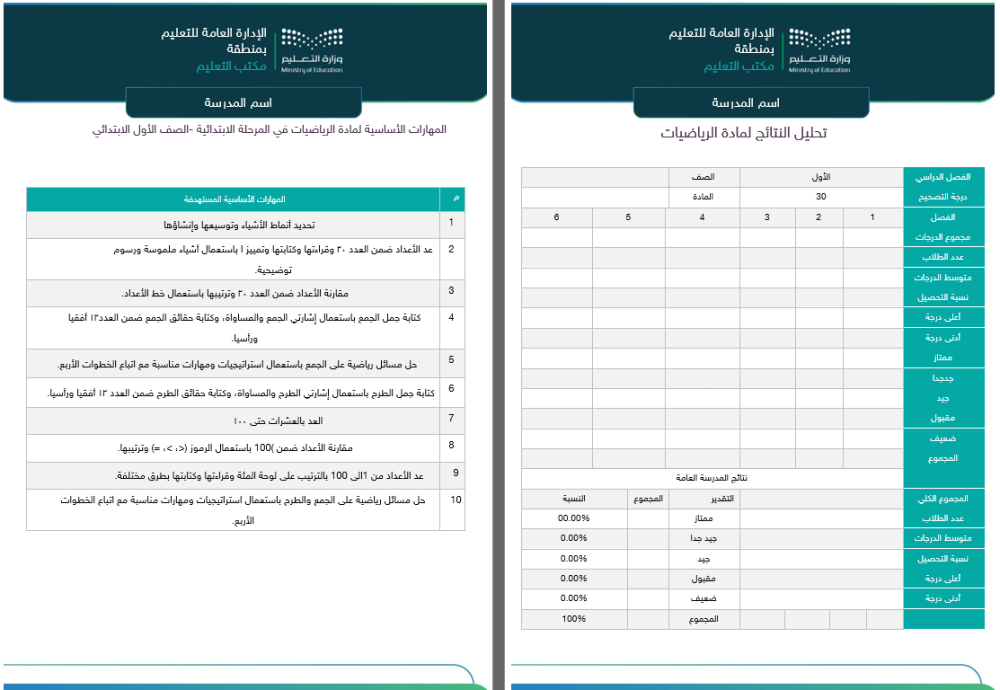Click the column header numbered 6 in results table
Screen dimensions: 1000x690
click(556, 217)
